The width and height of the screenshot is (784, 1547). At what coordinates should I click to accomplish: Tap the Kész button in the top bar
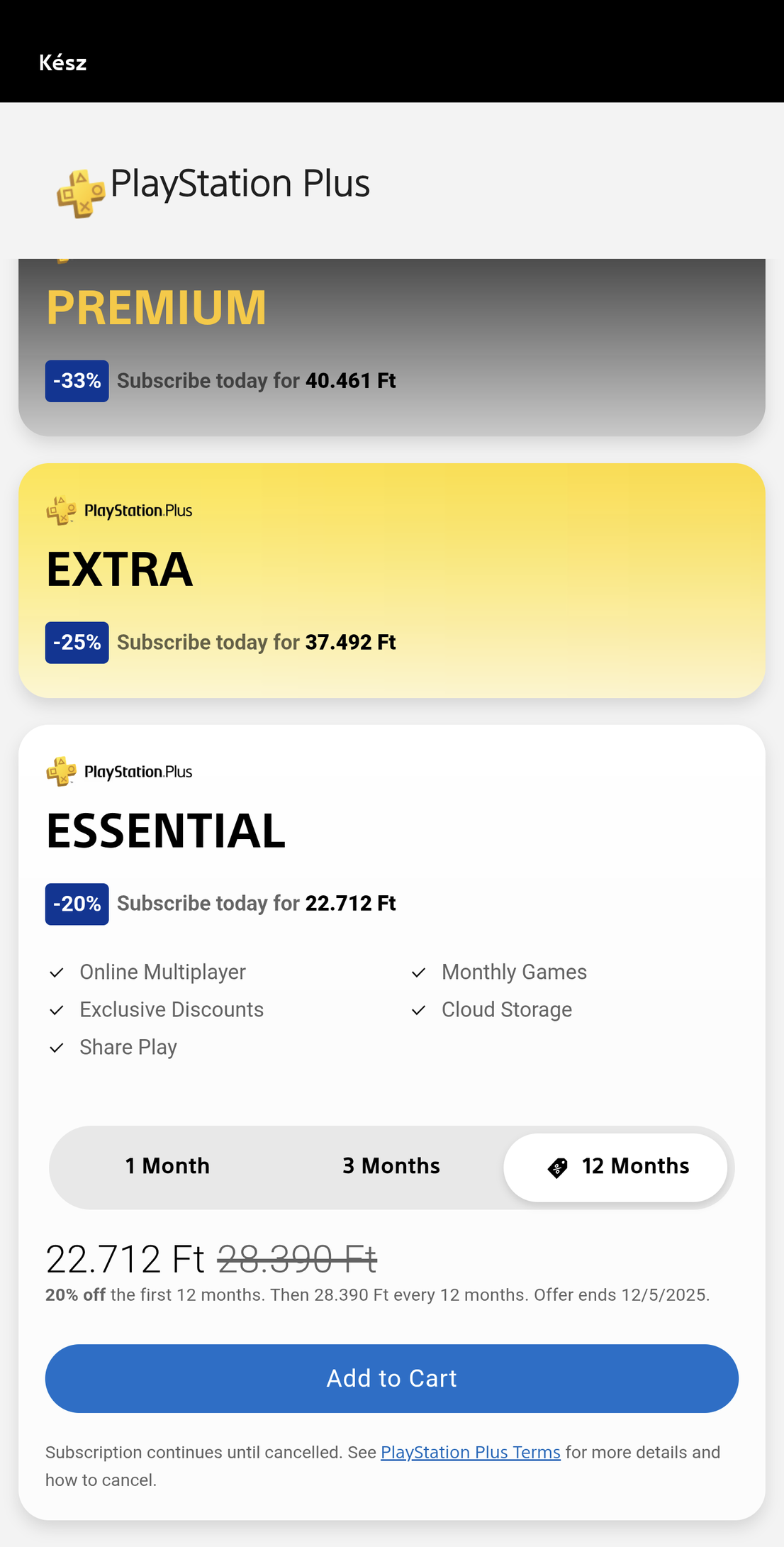[x=62, y=63]
